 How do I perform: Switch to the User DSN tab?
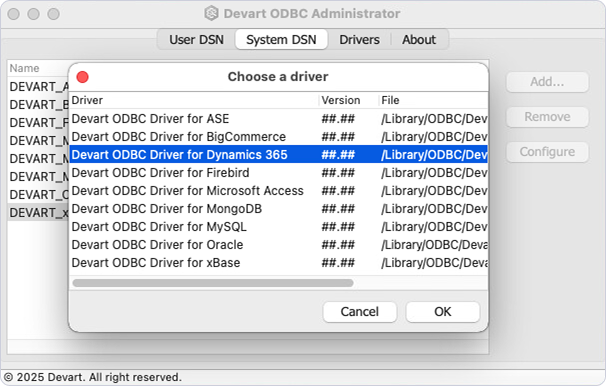coord(196,39)
